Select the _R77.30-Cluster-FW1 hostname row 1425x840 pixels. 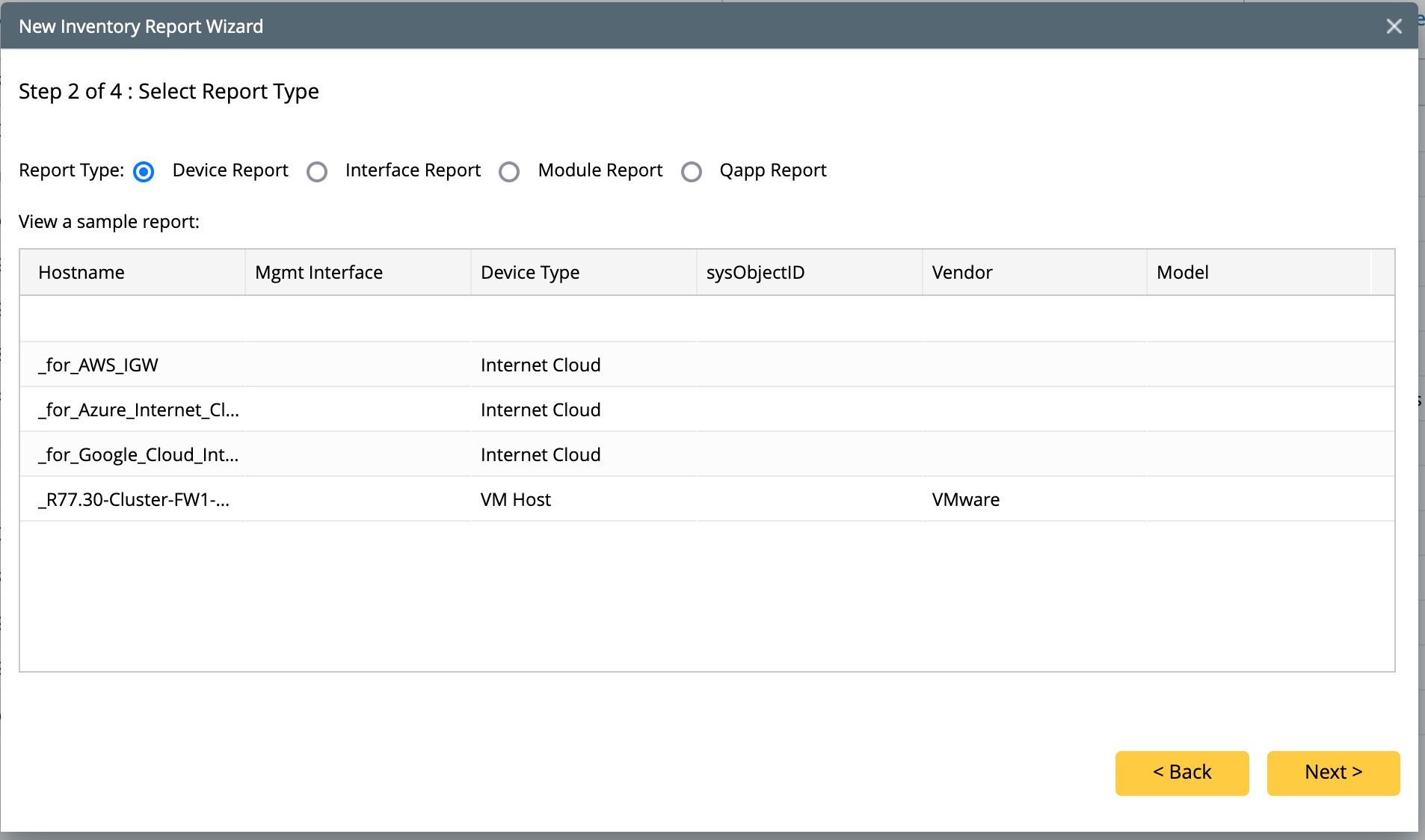134,499
